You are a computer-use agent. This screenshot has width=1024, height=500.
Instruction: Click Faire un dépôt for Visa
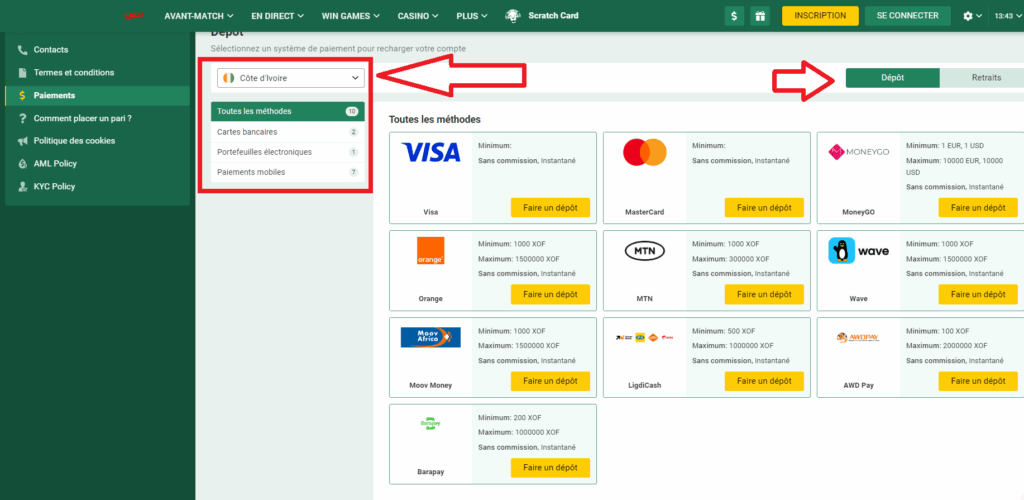[551, 208]
